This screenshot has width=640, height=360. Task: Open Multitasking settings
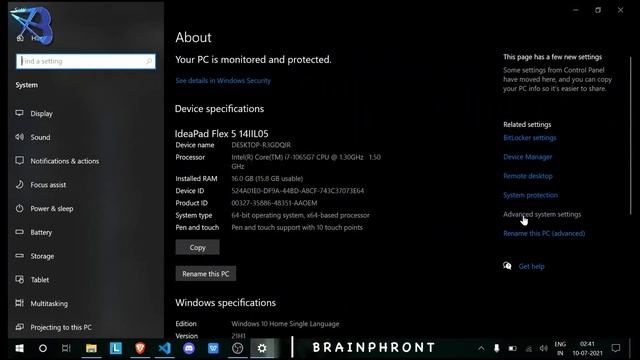(x=49, y=303)
